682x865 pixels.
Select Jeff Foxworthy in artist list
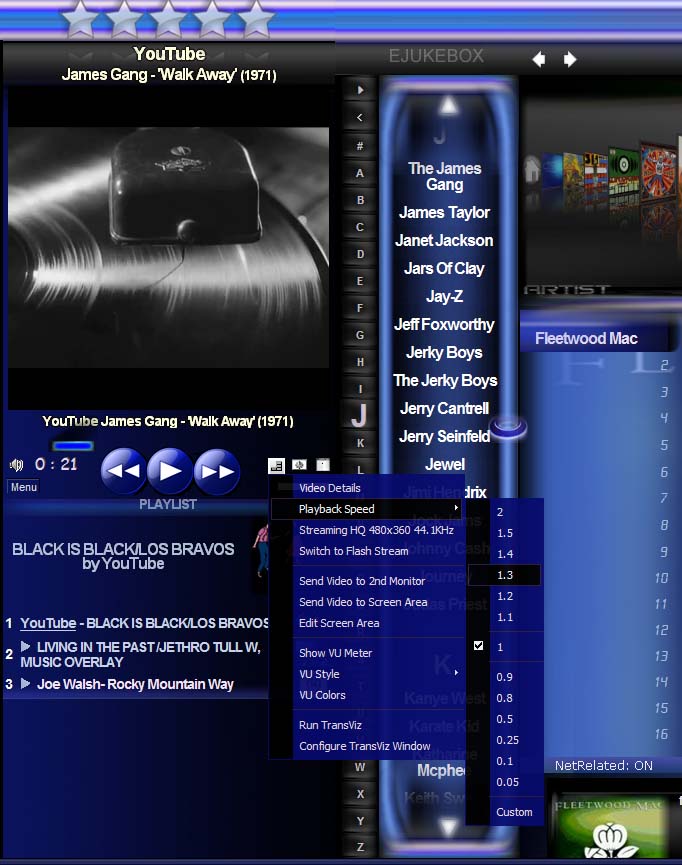444,324
